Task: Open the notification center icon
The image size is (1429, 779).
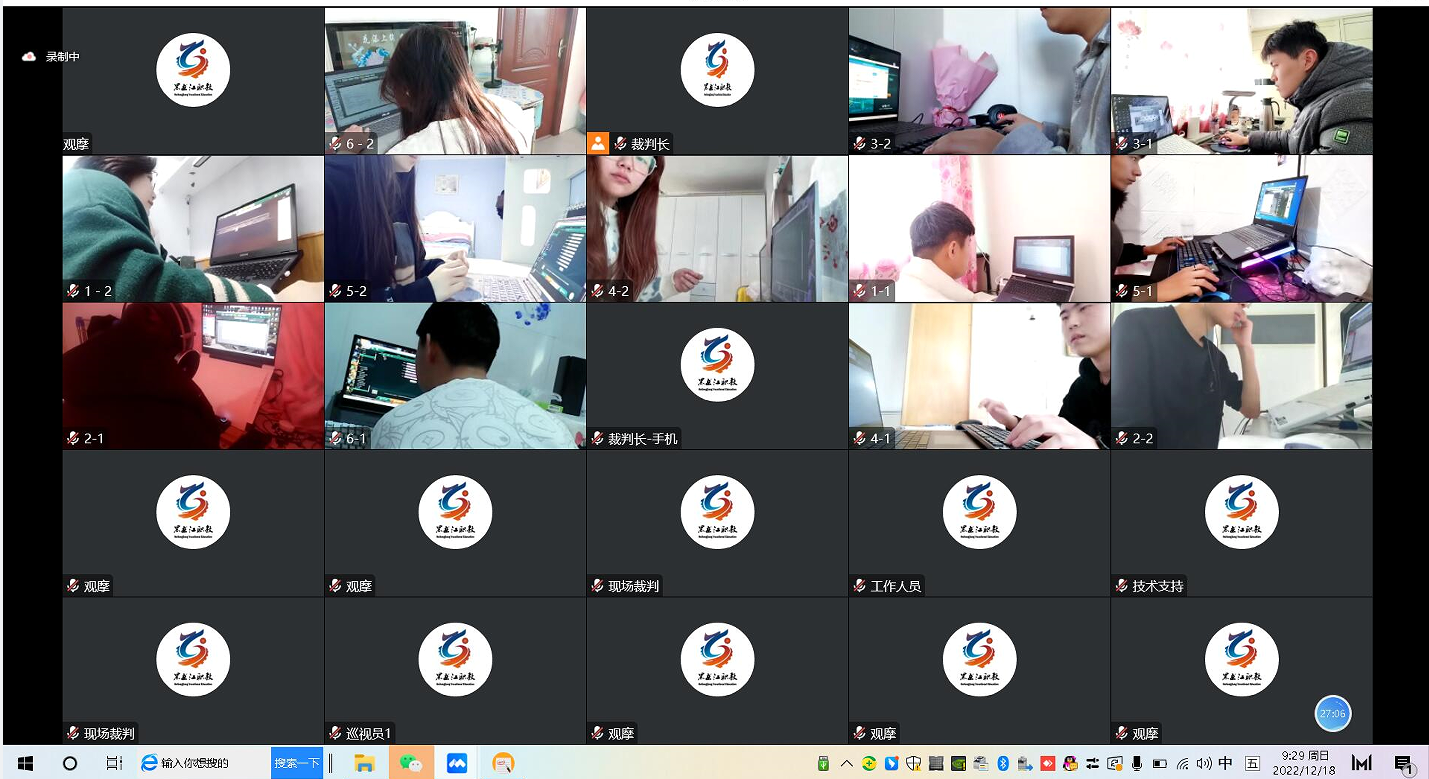Action: [1403, 763]
